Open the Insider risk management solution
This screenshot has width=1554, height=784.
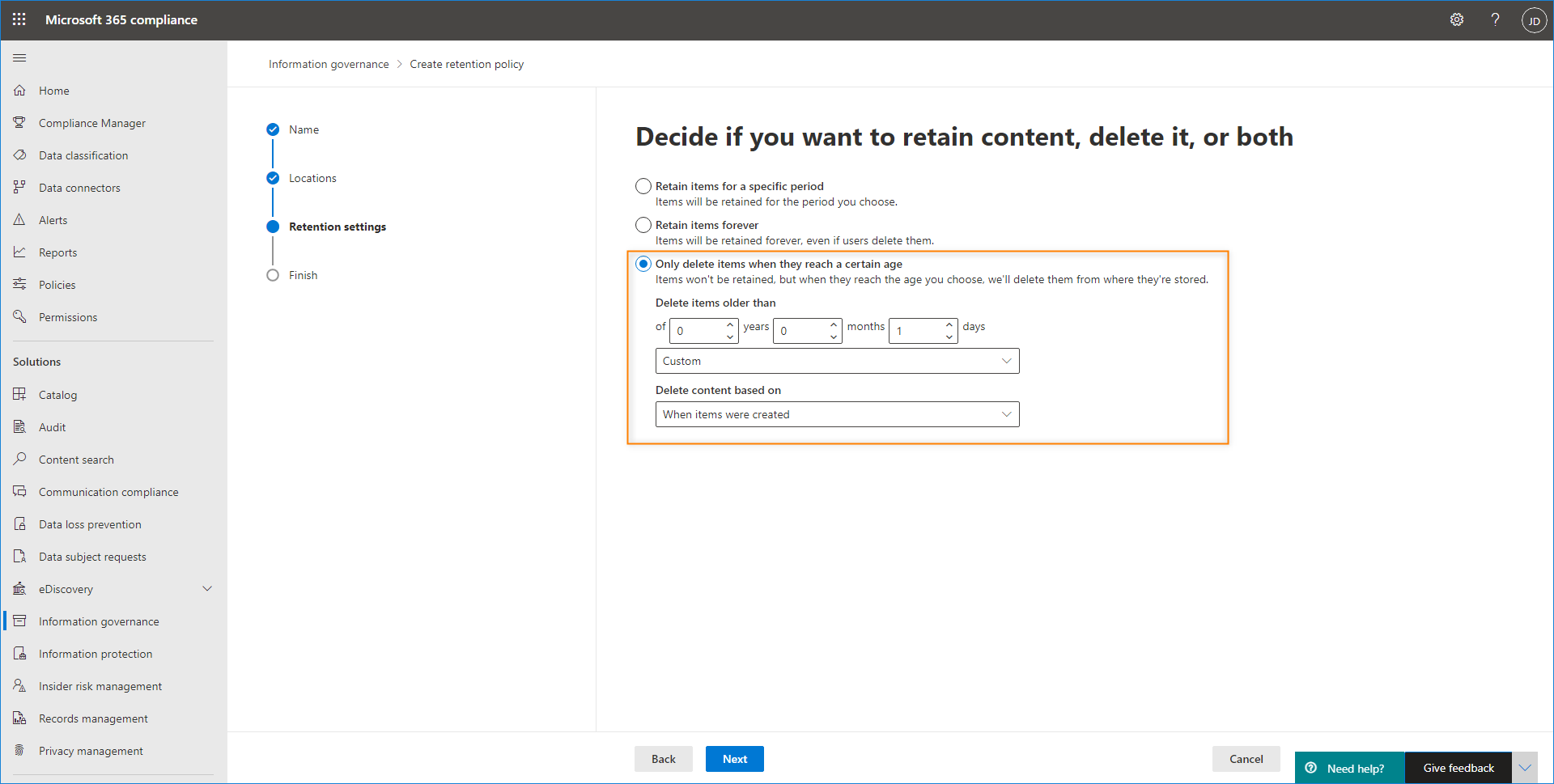100,685
